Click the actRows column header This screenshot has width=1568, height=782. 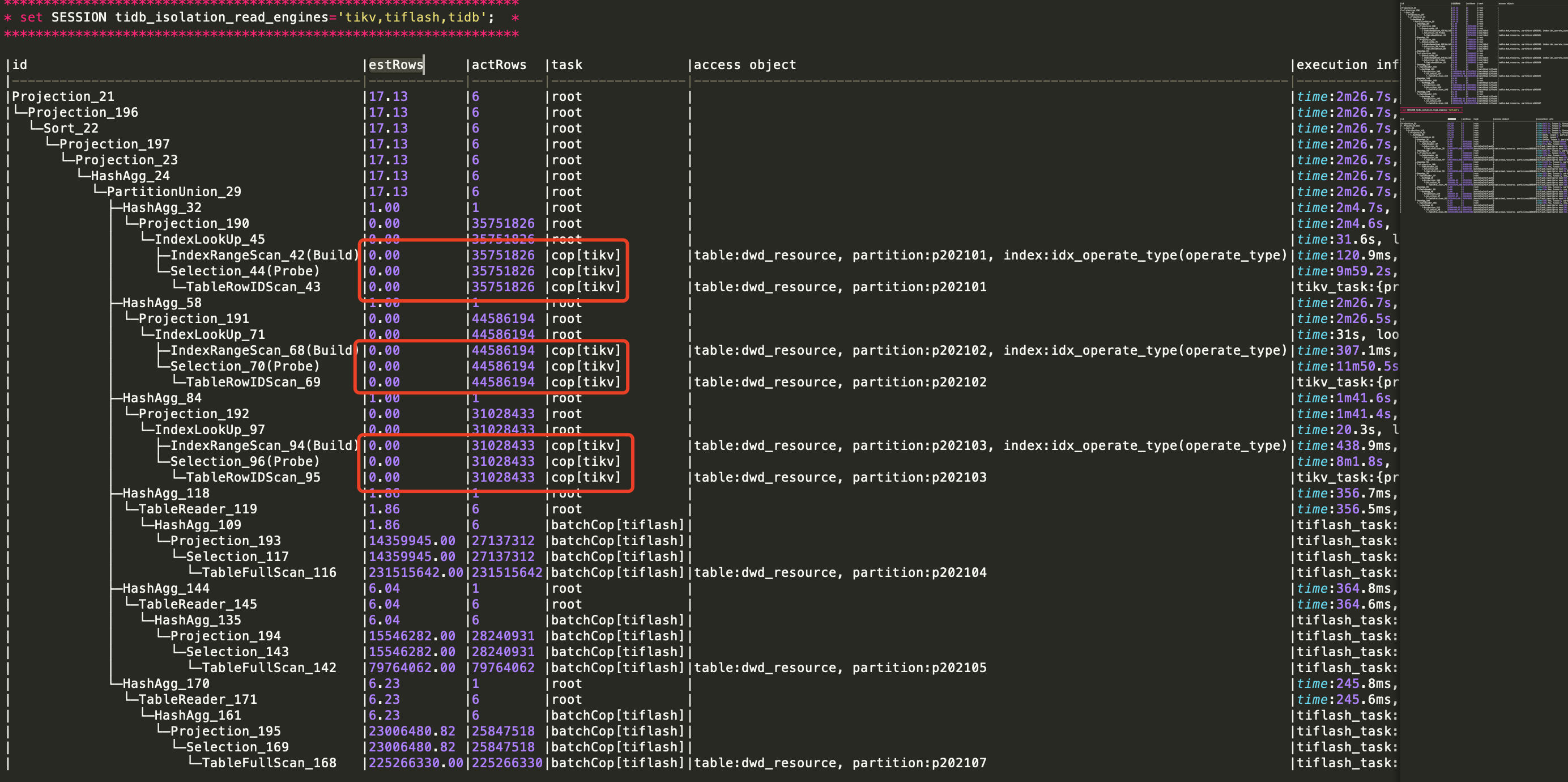pos(498,65)
